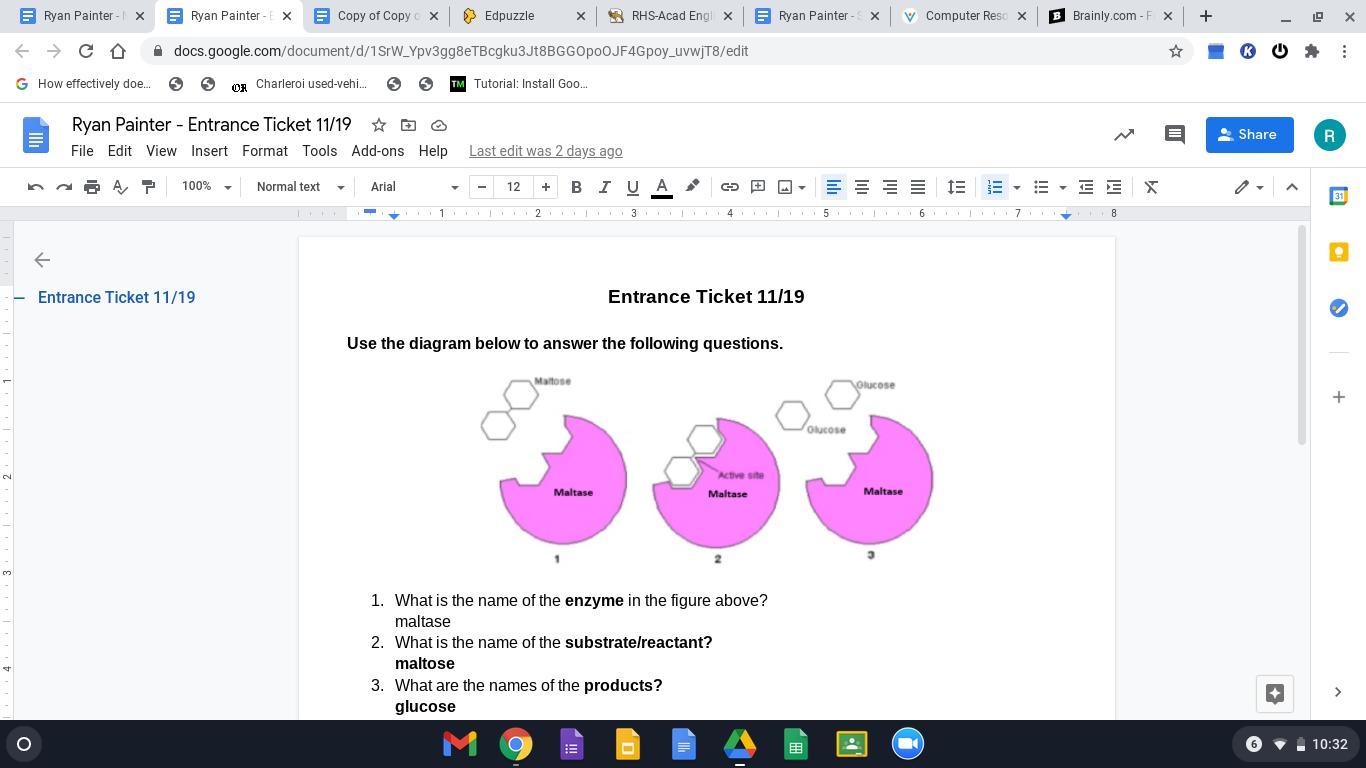This screenshot has width=1366, height=768.
Task: Add a comment from toolbar
Action: (758, 187)
